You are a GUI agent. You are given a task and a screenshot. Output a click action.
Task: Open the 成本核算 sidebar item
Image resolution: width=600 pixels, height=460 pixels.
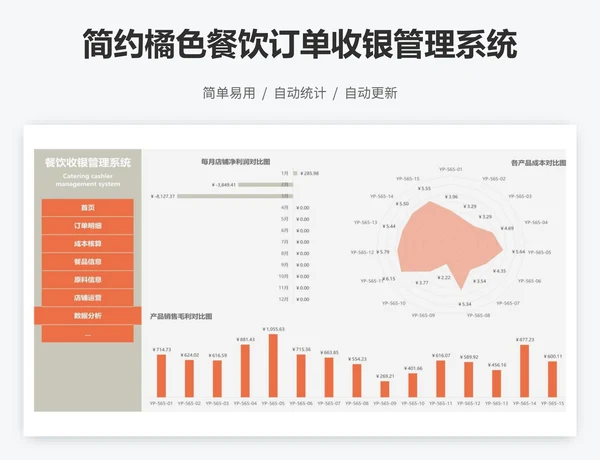coord(88,243)
